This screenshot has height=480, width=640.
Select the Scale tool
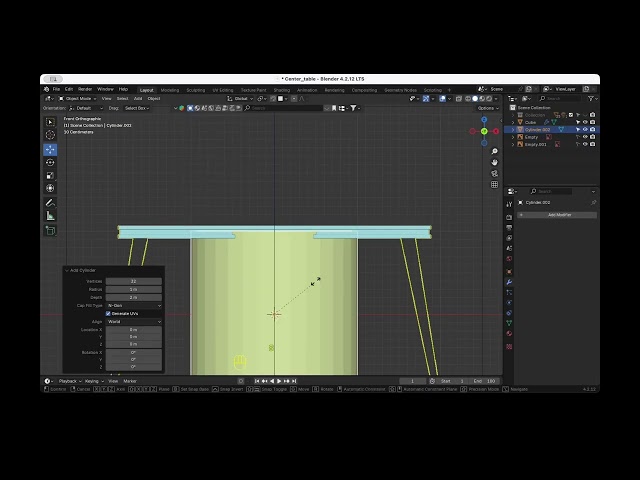pos(50,176)
